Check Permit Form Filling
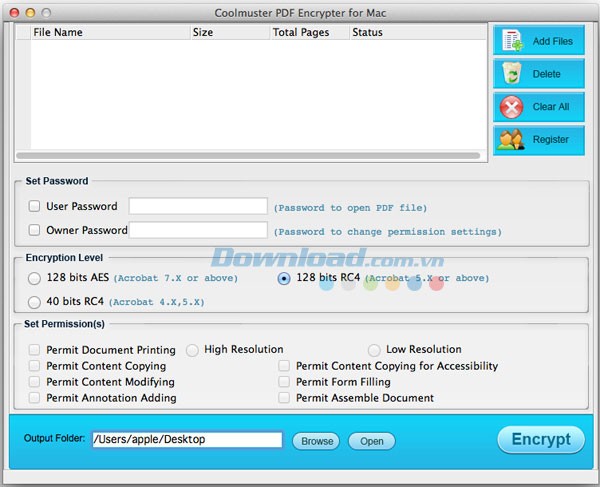The image size is (600, 487). 284,382
